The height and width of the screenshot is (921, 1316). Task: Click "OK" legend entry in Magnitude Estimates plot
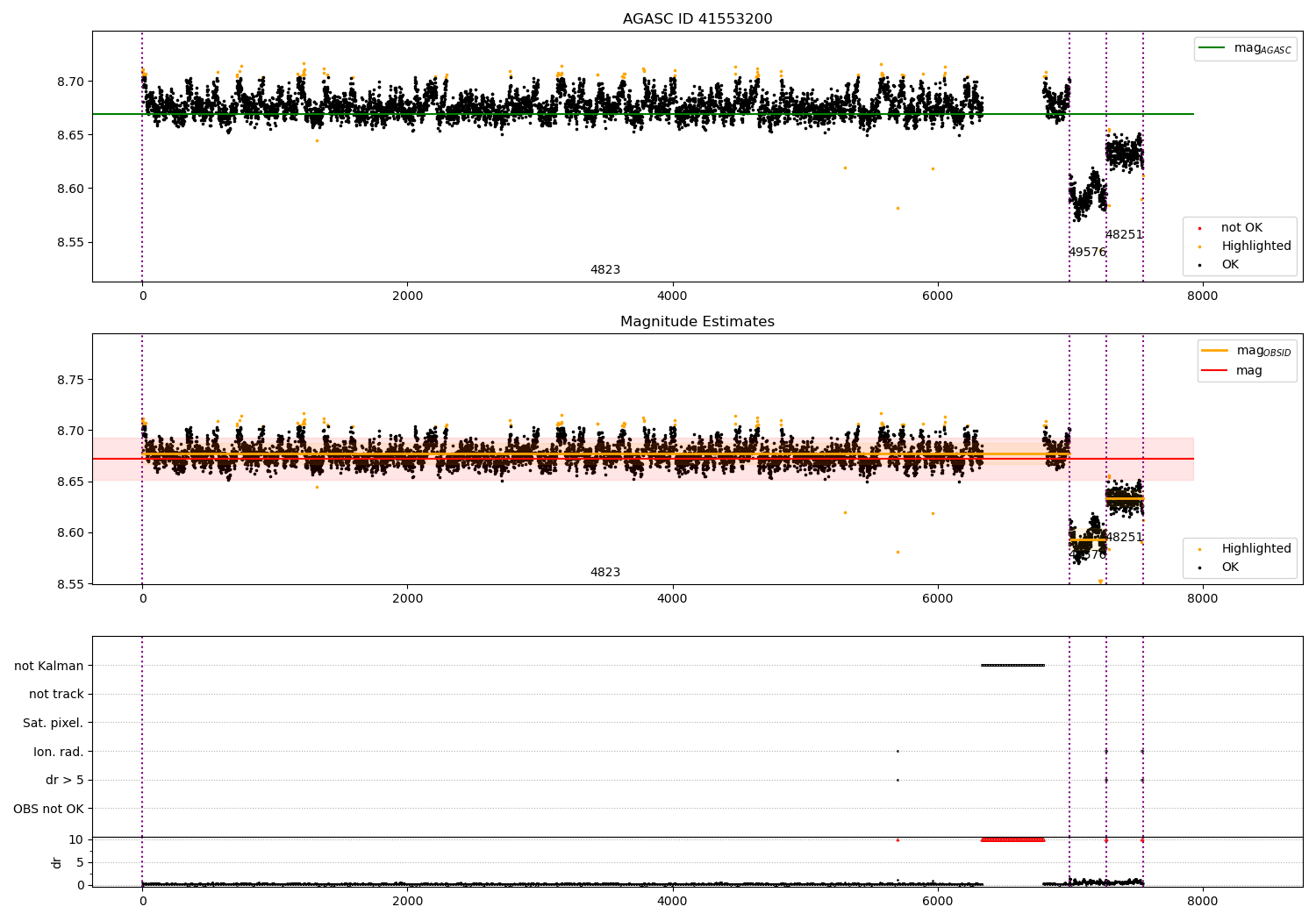point(1230,568)
